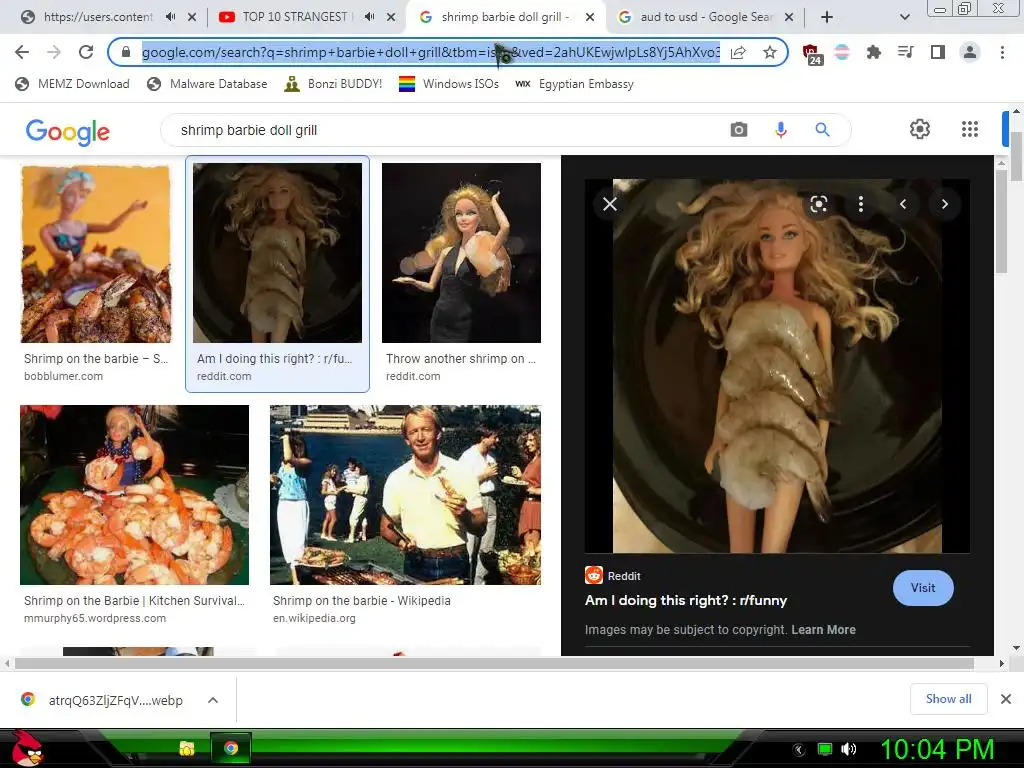This screenshot has height=768, width=1024.
Task: Search by image with camera icon
Action: [x=739, y=129]
